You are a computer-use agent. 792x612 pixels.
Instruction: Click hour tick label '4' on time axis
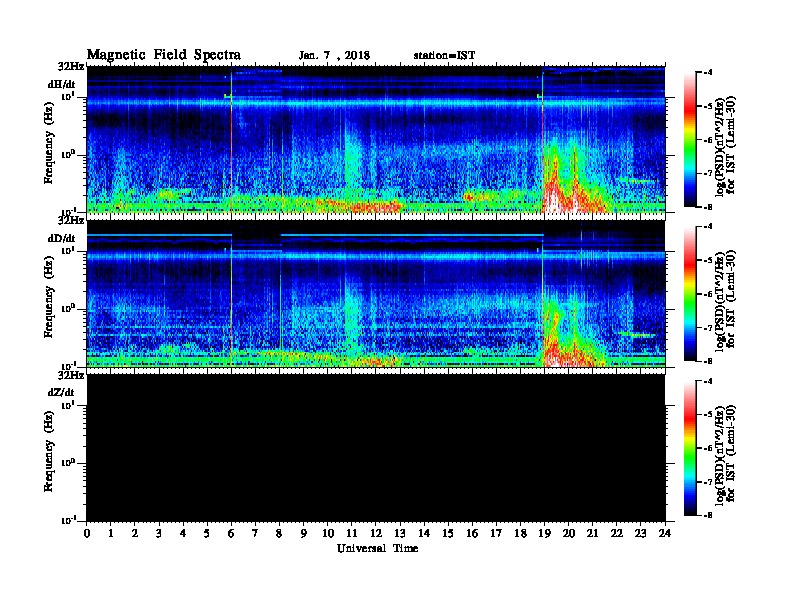pos(183,534)
